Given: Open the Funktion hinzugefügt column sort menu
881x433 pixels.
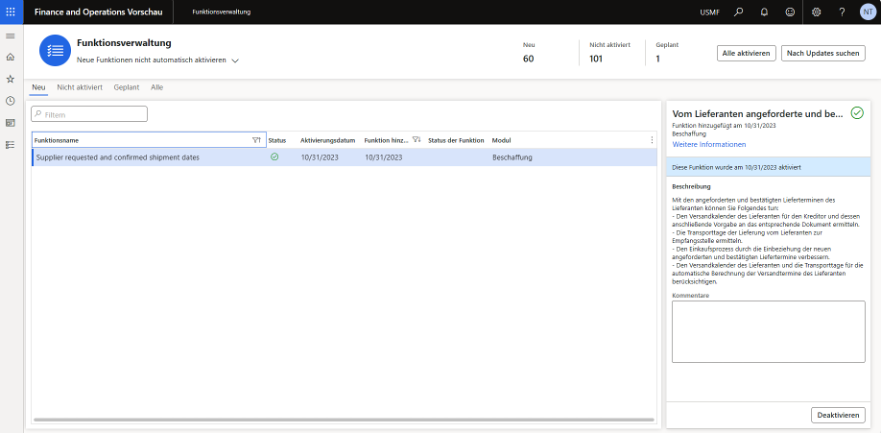Looking at the screenshot, I should point(416,140).
